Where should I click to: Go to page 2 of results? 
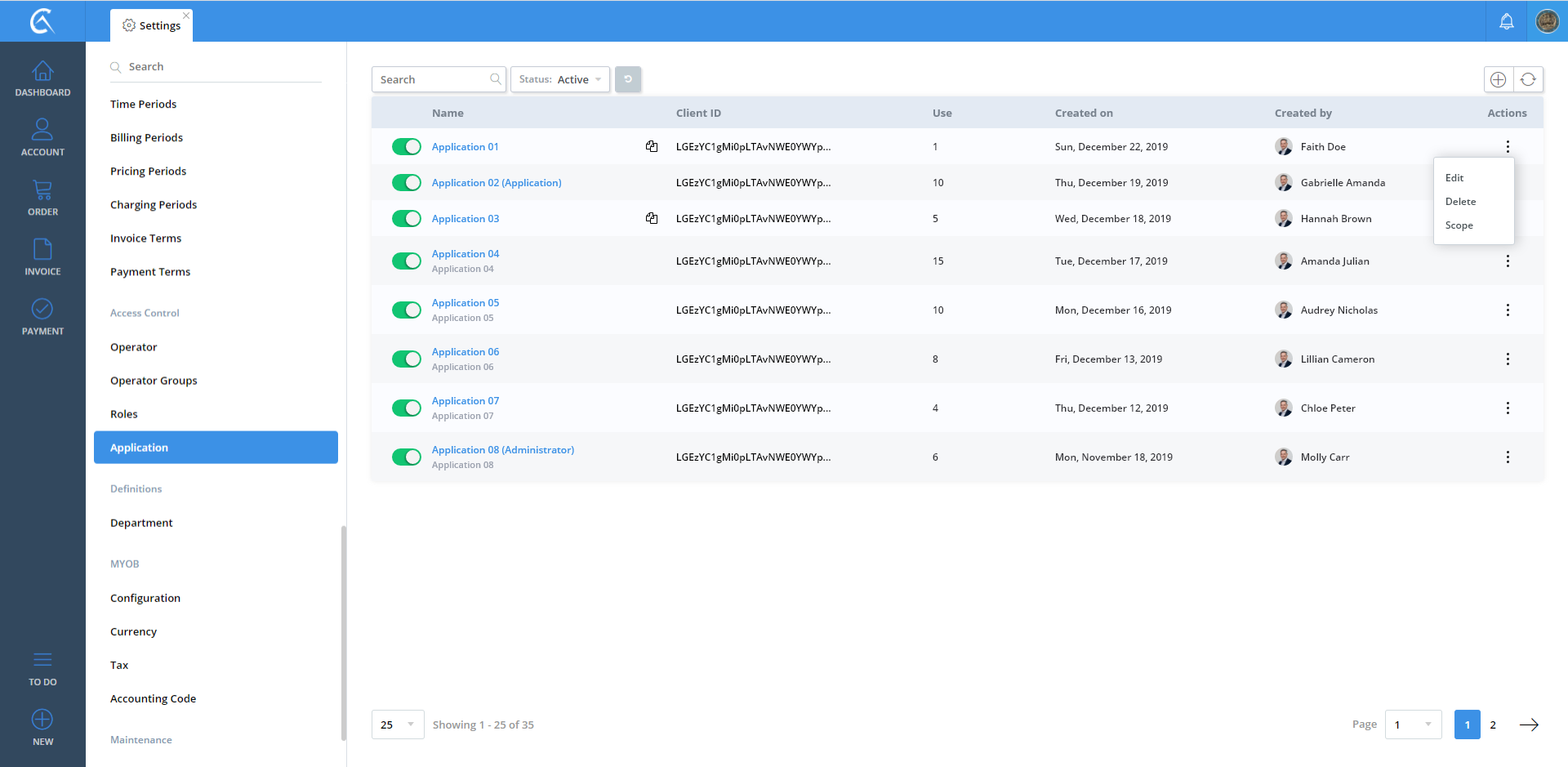[x=1493, y=725]
